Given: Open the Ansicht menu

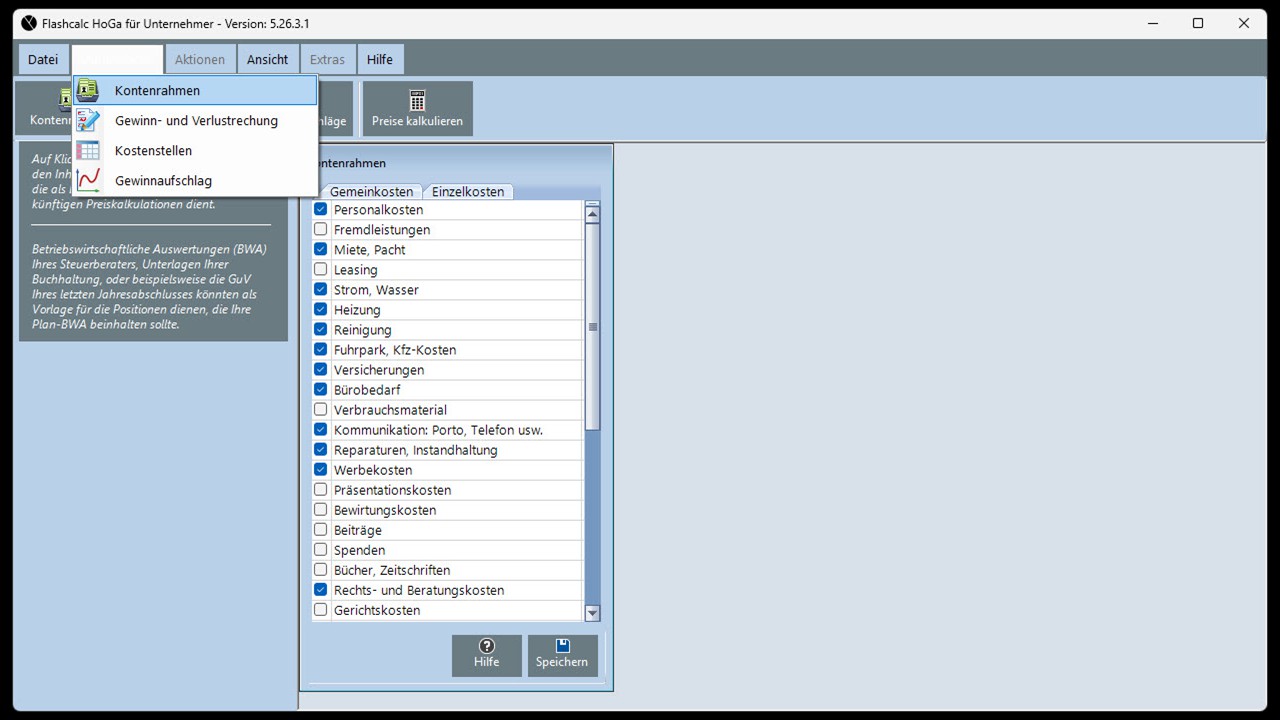Looking at the screenshot, I should (268, 59).
